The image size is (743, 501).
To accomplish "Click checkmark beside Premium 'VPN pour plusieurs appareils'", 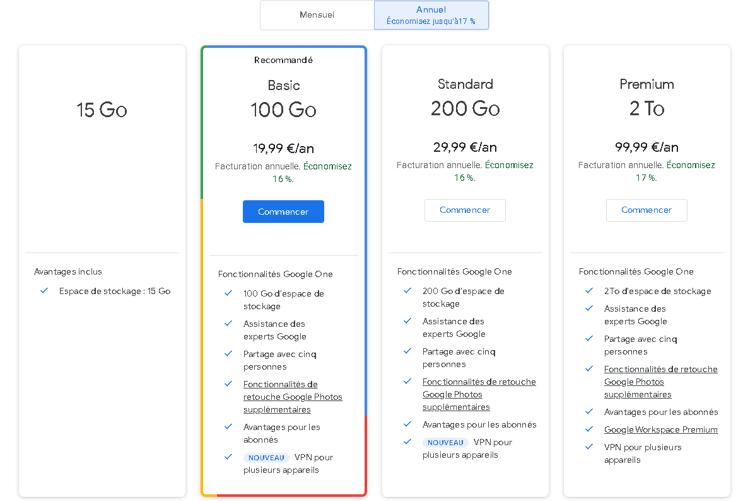I will point(589,446).
